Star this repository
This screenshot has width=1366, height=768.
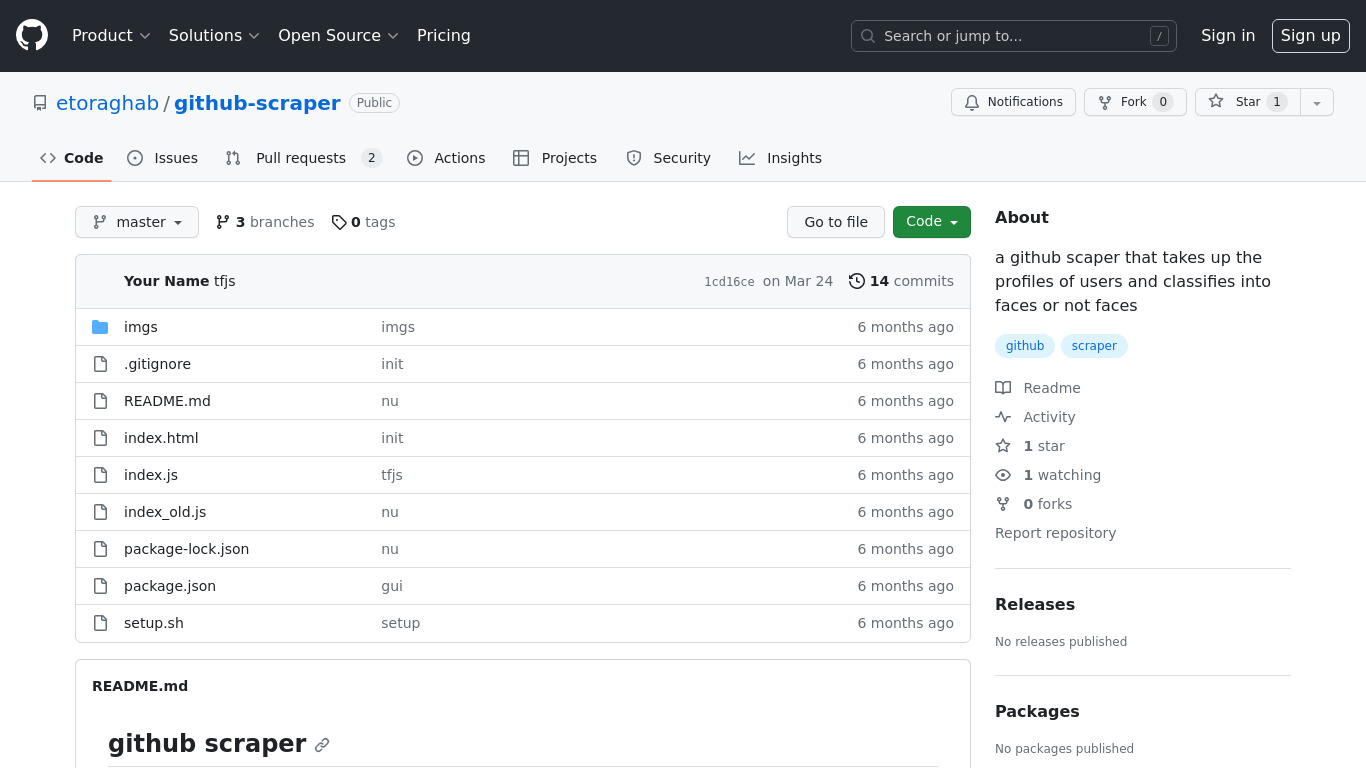tap(1247, 102)
